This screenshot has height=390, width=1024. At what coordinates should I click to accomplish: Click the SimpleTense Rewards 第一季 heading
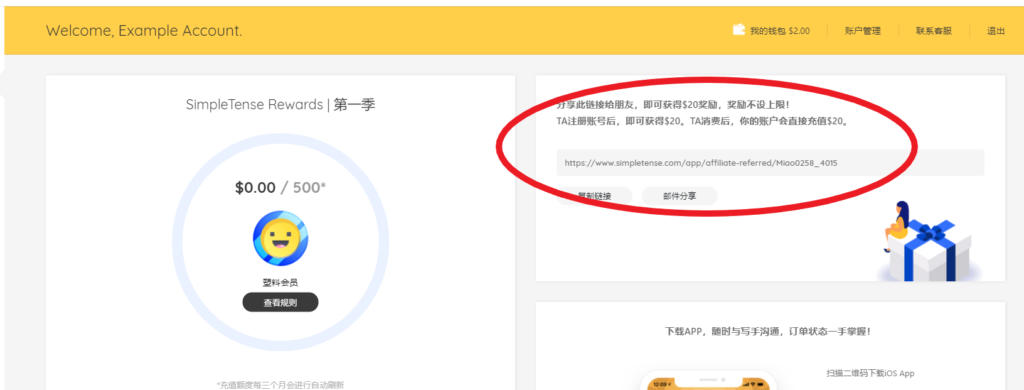pyautogui.click(x=280, y=105)
